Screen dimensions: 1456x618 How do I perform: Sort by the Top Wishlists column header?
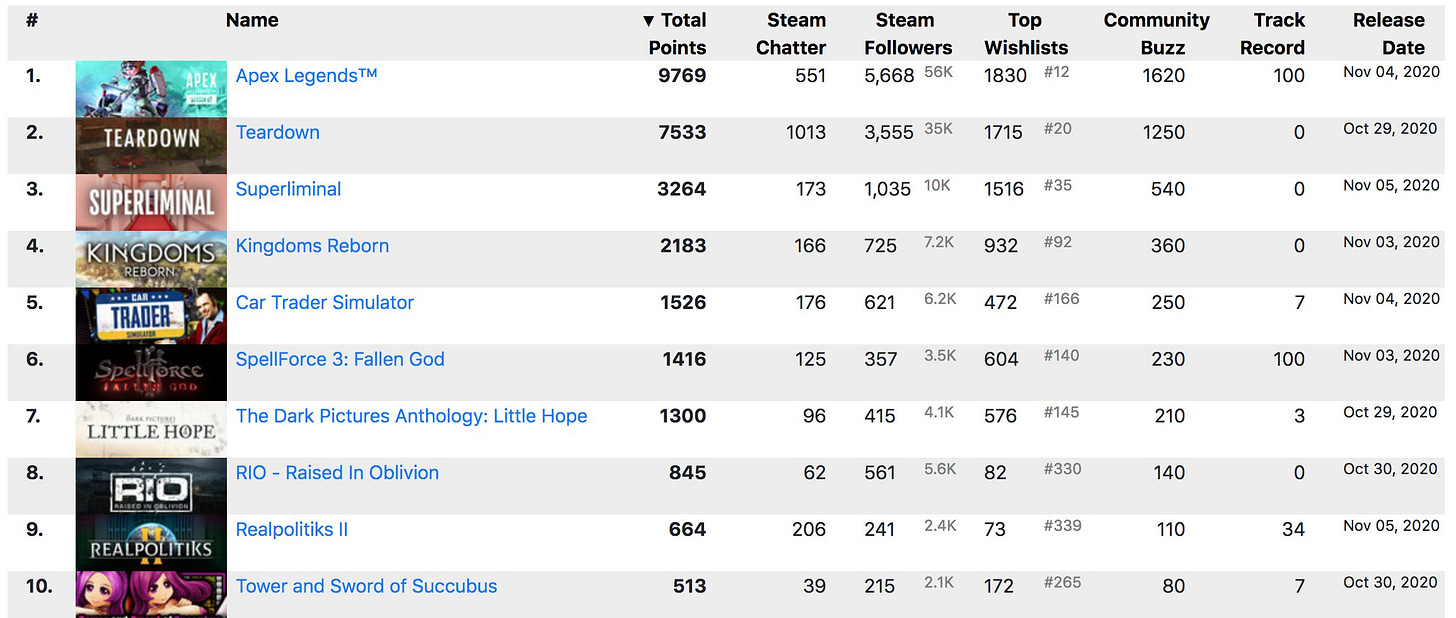[1026, 34]
